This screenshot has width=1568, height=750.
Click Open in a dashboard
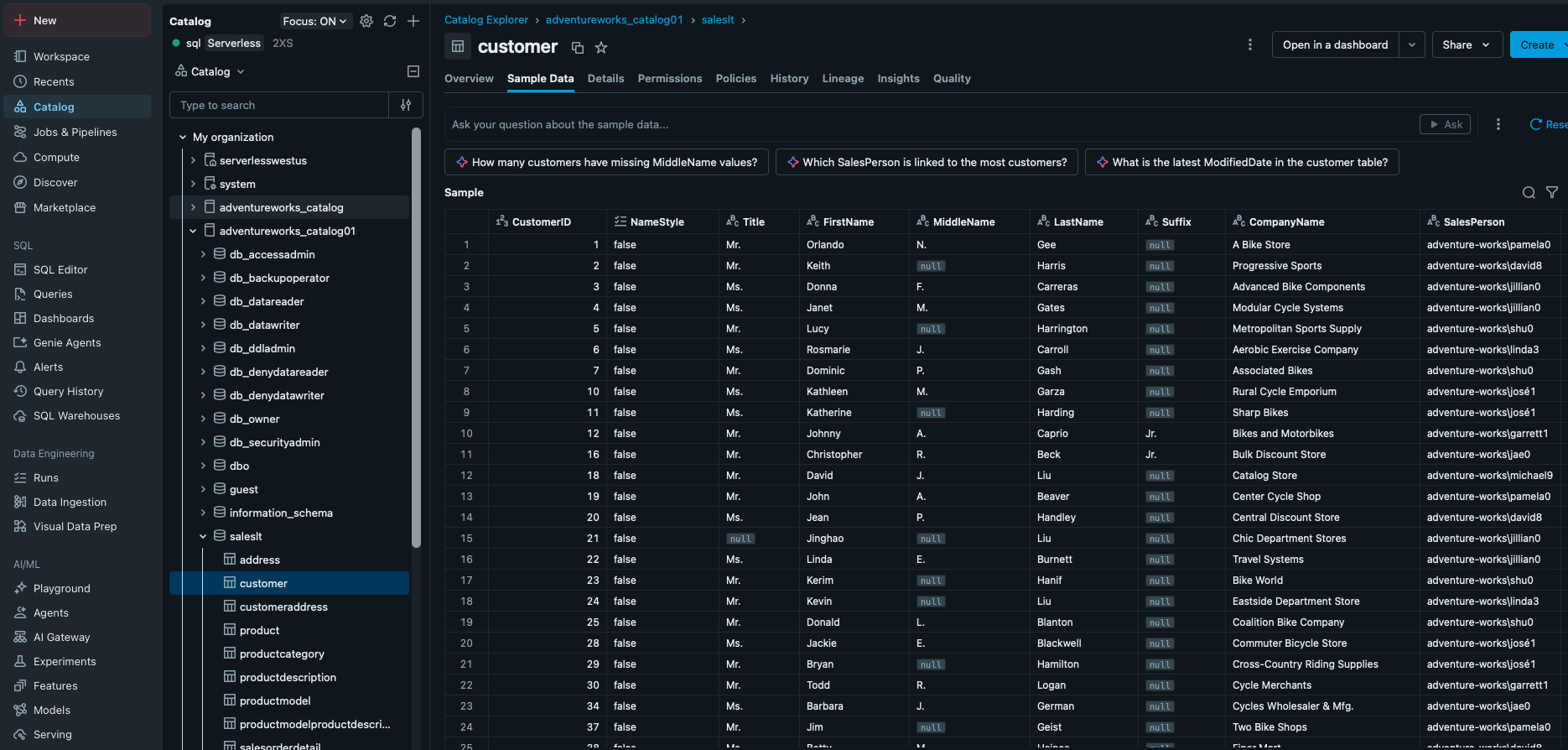tap(1335, 44)
